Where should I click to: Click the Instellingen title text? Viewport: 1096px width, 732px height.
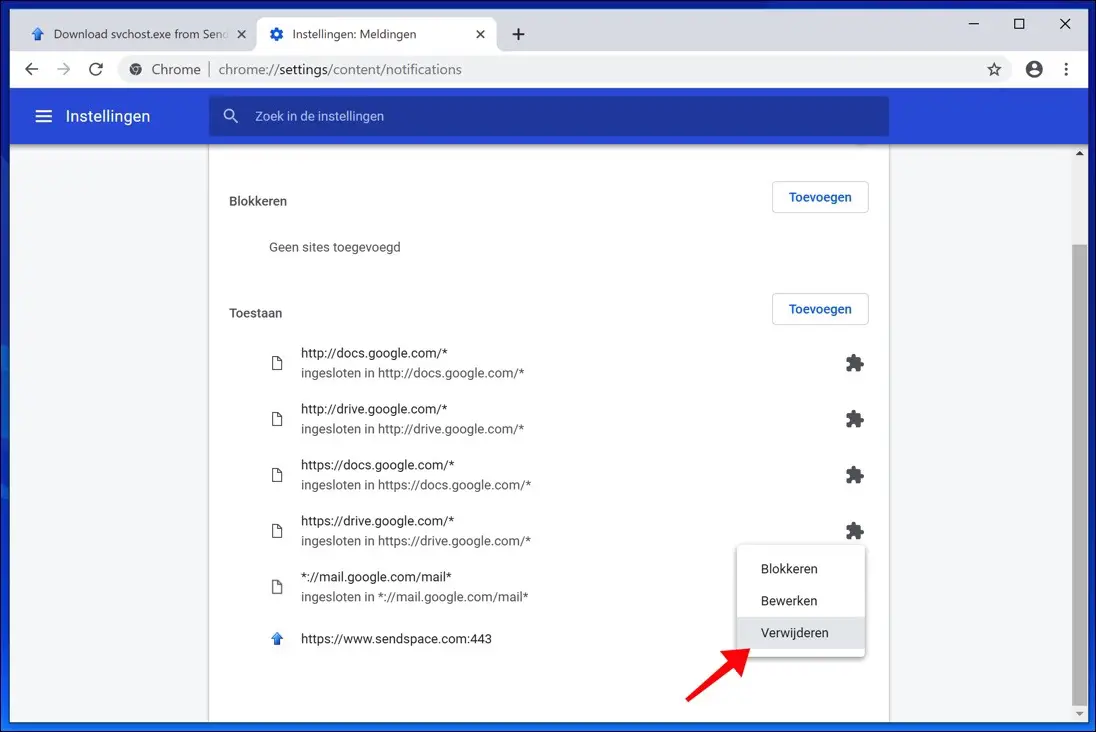108,116
